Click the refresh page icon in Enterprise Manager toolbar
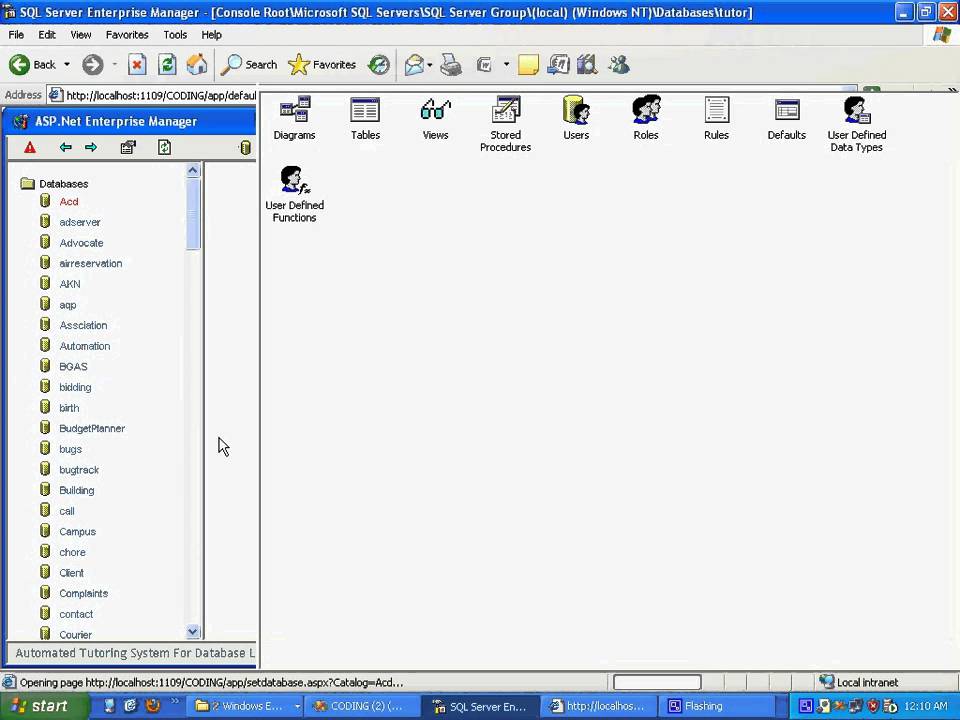960x720 pixels. pos(164,147)
